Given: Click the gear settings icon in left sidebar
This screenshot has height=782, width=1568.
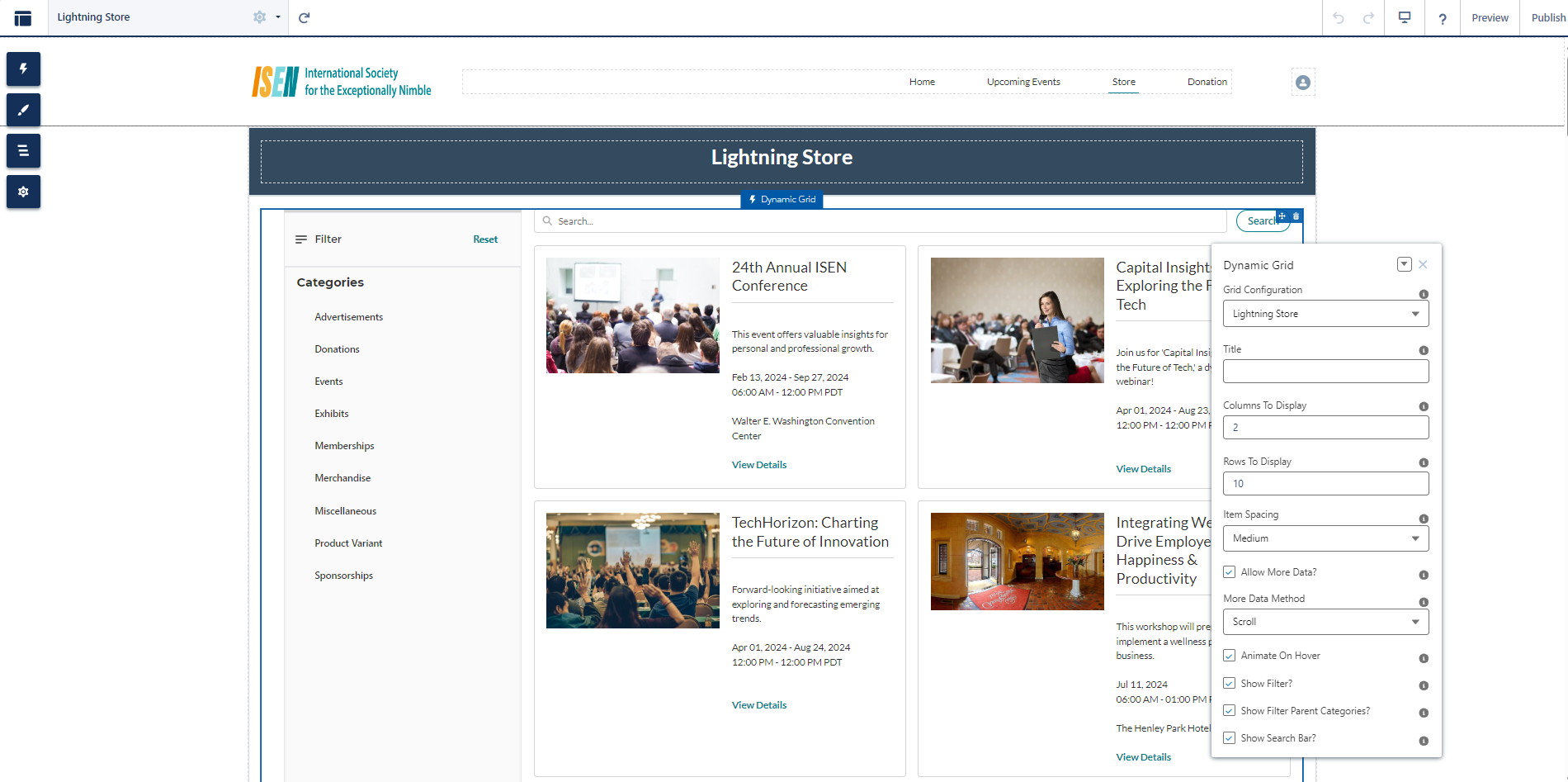Looking at the screenshot, I should [x=23, y=192].
